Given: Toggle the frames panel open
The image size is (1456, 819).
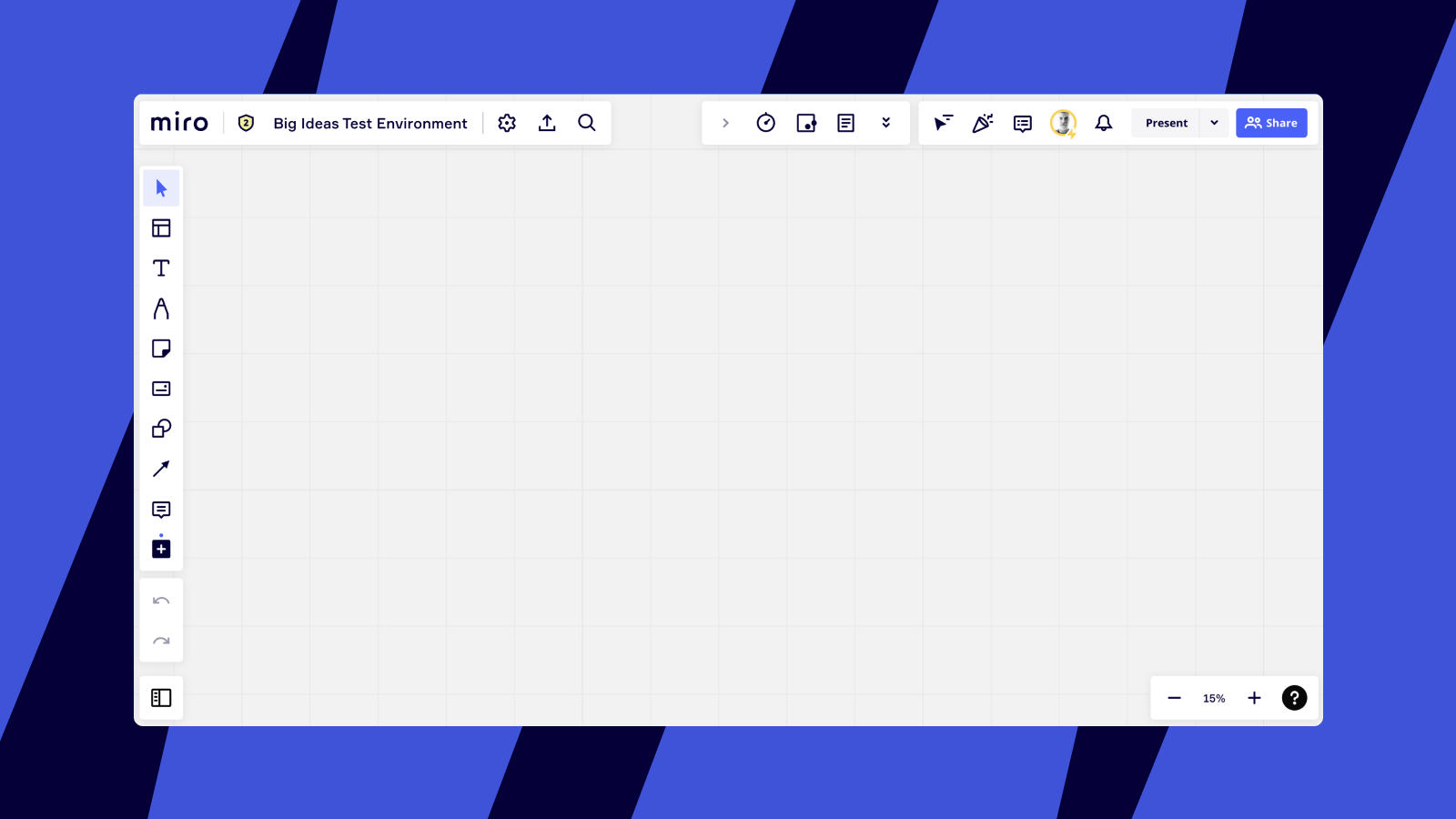Looking at the screenshot, I should click(161, 697).
